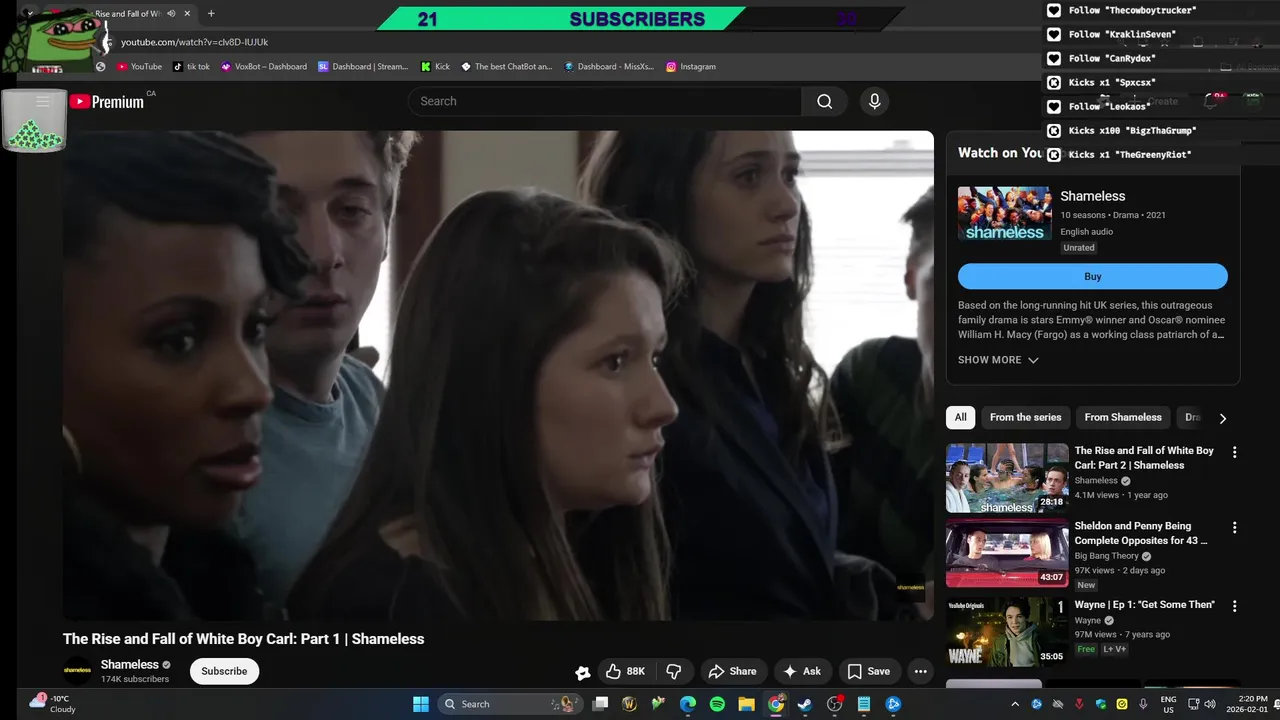Start voice search with the microphone icon
Image resolution: width=1280 pixels, height=720 pixels.
[874, 101]
